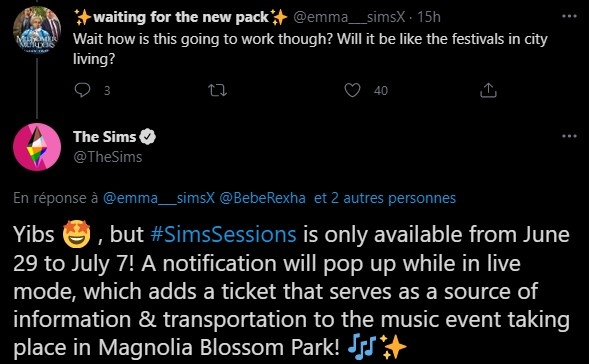Click The Sims verified badge
Viewport: 589px width, 364px height.
point(148,137)
